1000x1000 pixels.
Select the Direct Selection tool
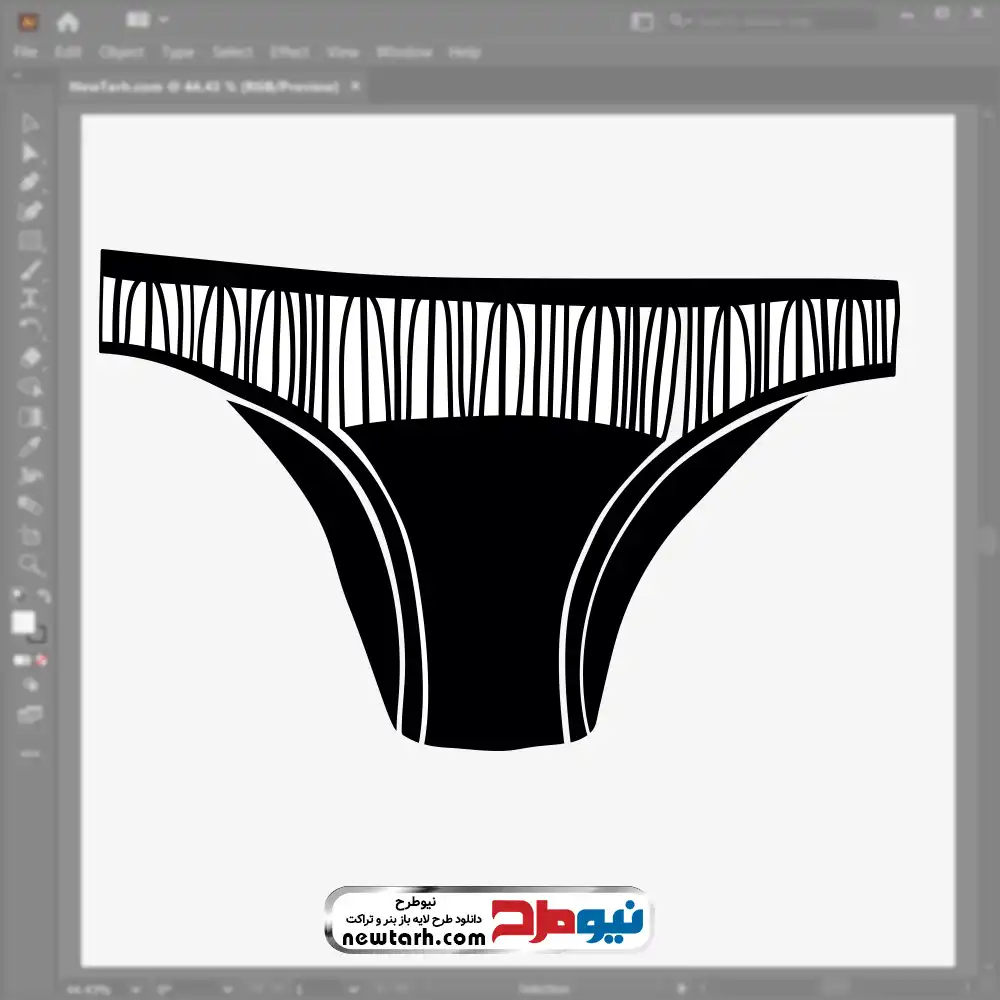(x=30, y=152)
